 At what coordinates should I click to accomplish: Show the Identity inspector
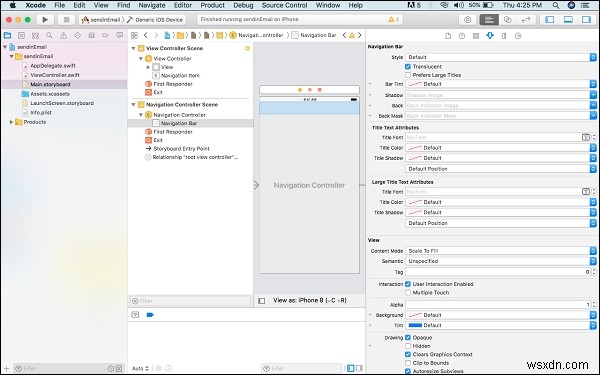476,36
